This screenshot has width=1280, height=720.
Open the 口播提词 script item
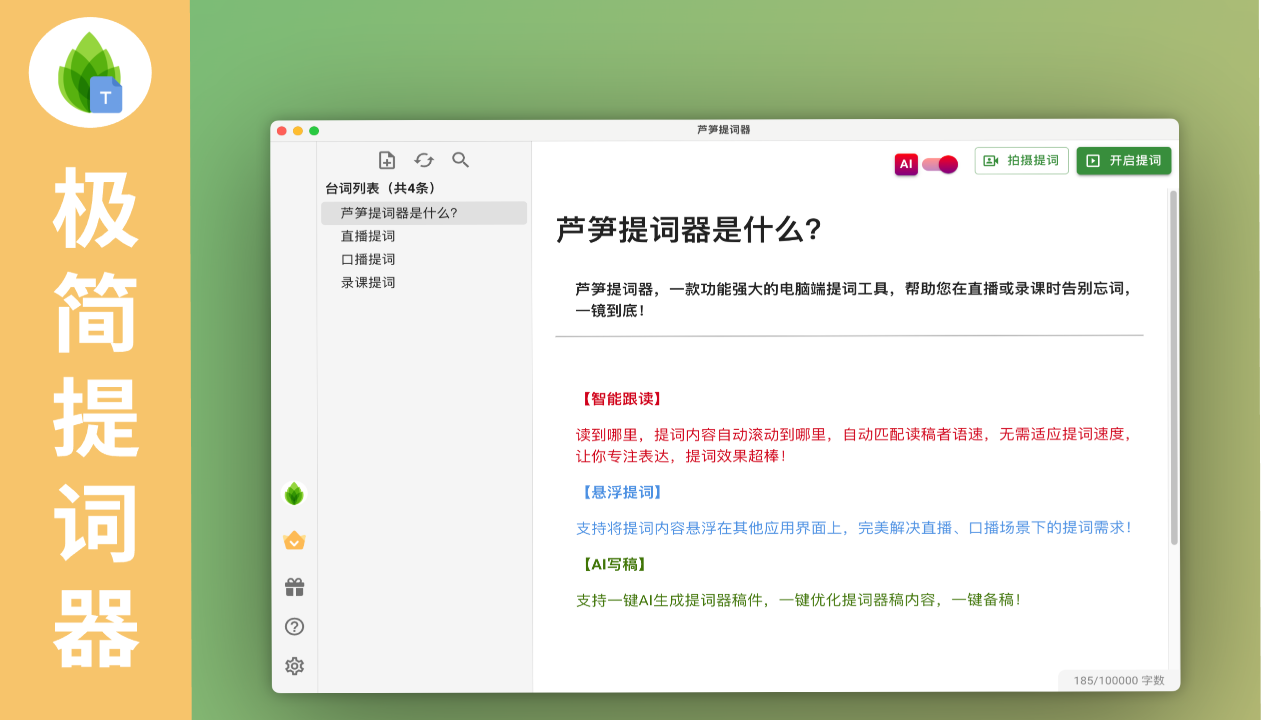pyautogui.click(x=368, y=259)
